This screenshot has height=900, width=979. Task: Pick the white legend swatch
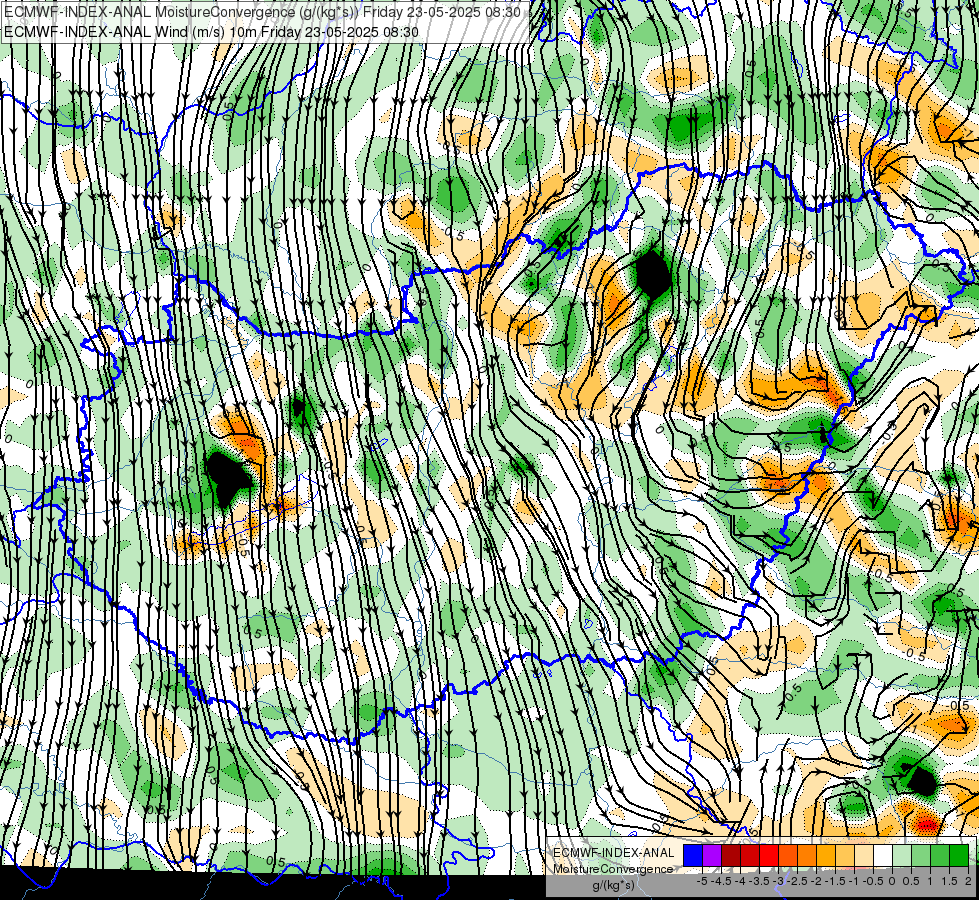(883, 855)
